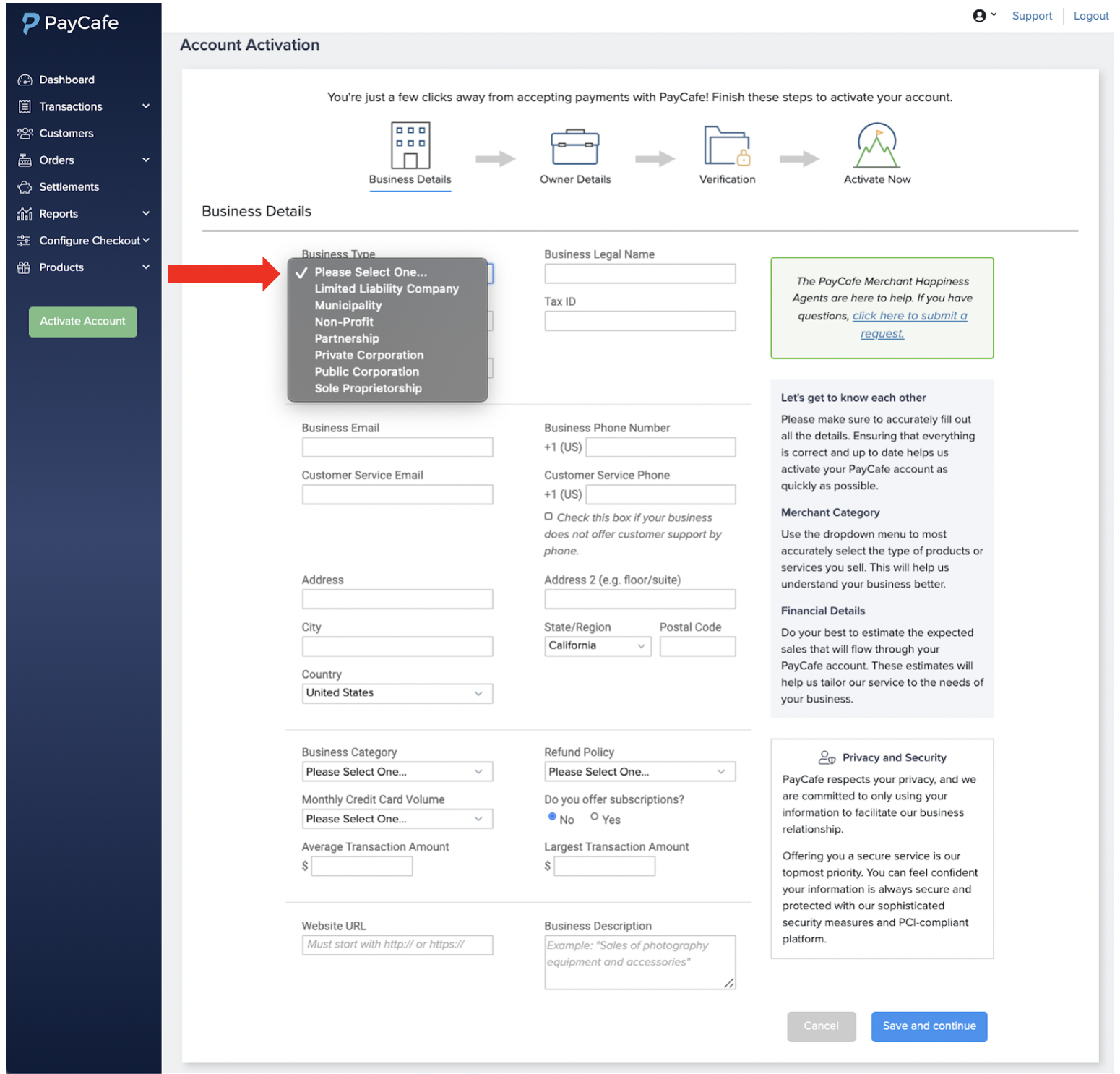Open the Support link
This screenshot has width=1120, height=1074.
[x=1032, y=16]
